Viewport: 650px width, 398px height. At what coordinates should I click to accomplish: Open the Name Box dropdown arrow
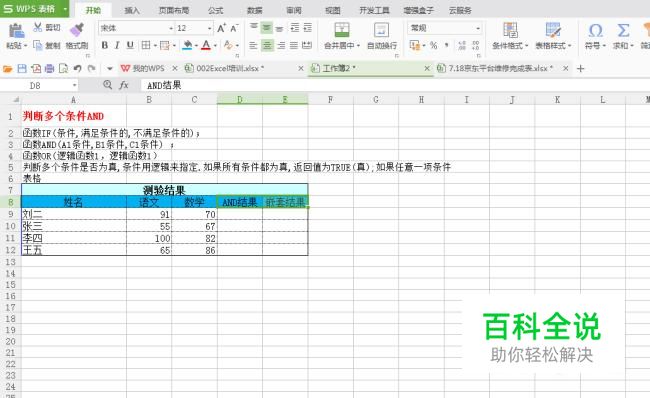(74, 85)
